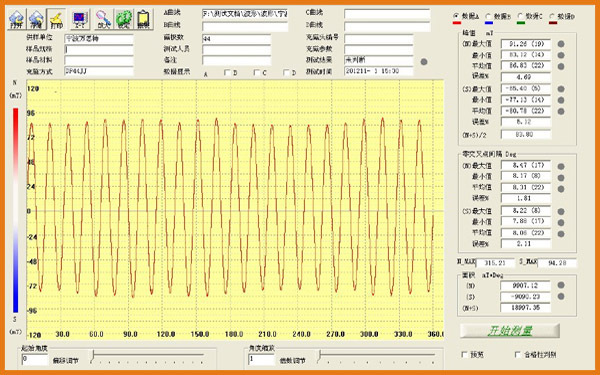
Task: Toggle the 合格性判别 checkbox
Action: point(518,354)
